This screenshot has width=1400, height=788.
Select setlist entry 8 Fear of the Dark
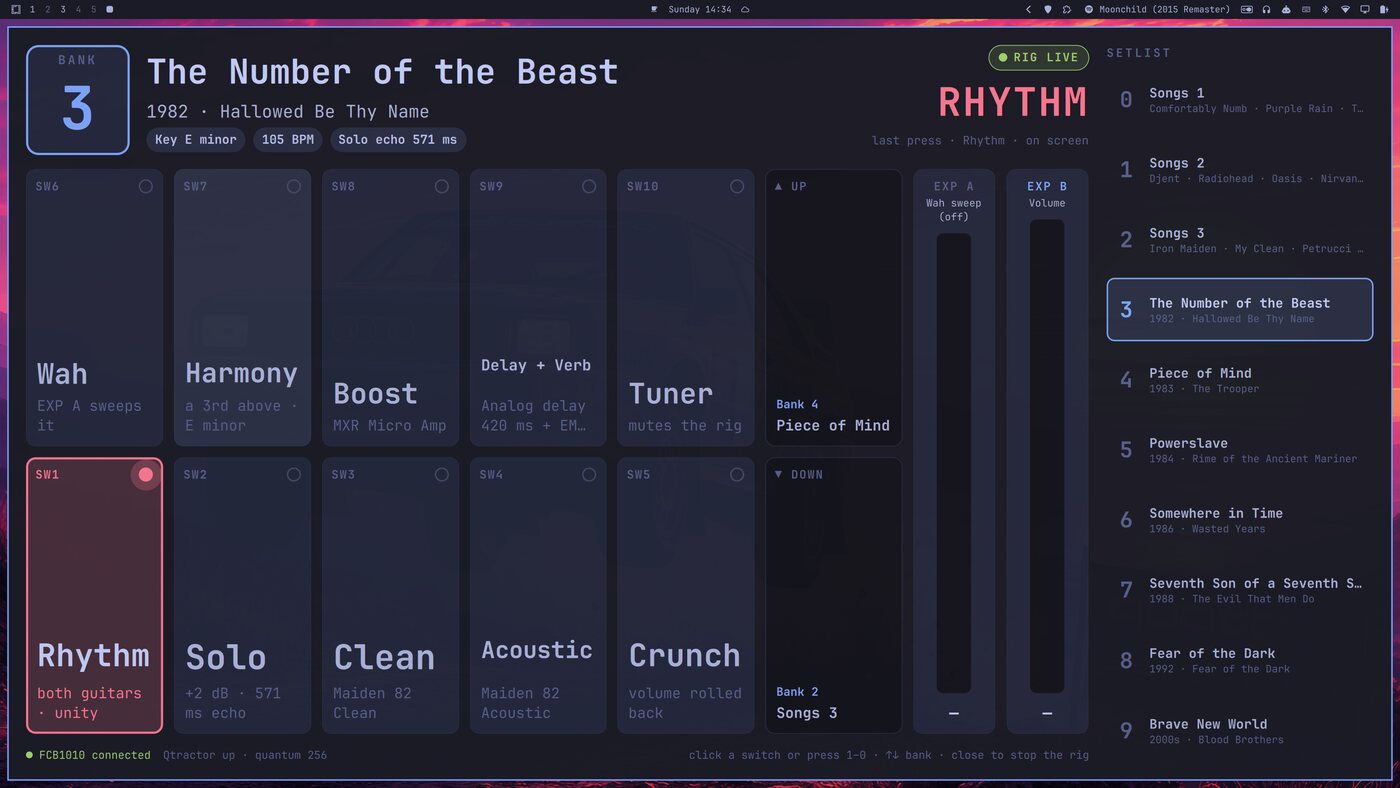pos(1240,660)
